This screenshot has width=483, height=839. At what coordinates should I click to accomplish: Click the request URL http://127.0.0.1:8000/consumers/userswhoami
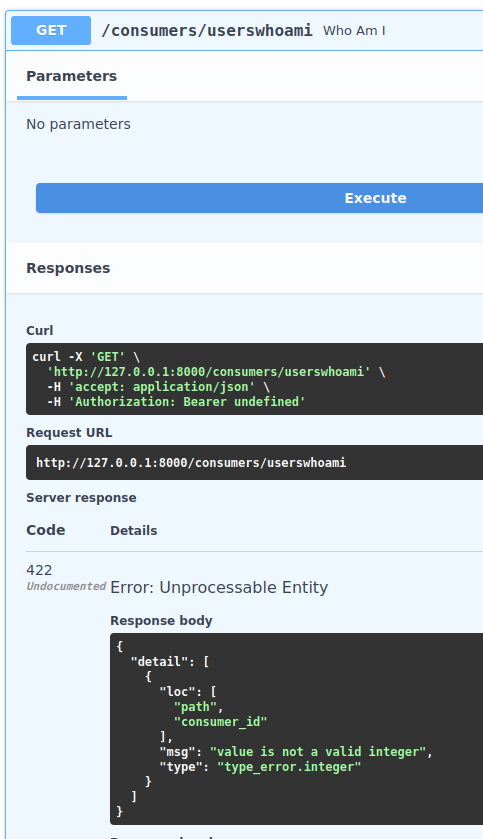pos(191,462)
